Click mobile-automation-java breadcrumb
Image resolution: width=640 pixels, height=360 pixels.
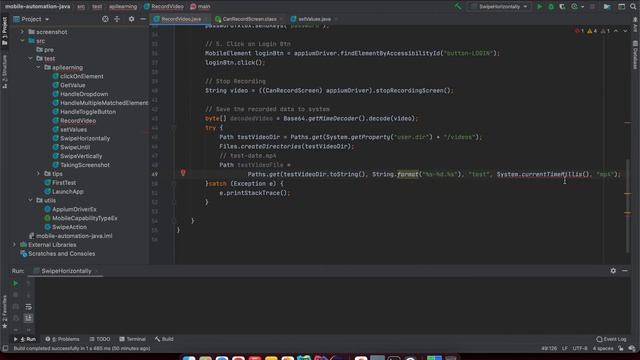pyautogui.click(x=38, y=7)
